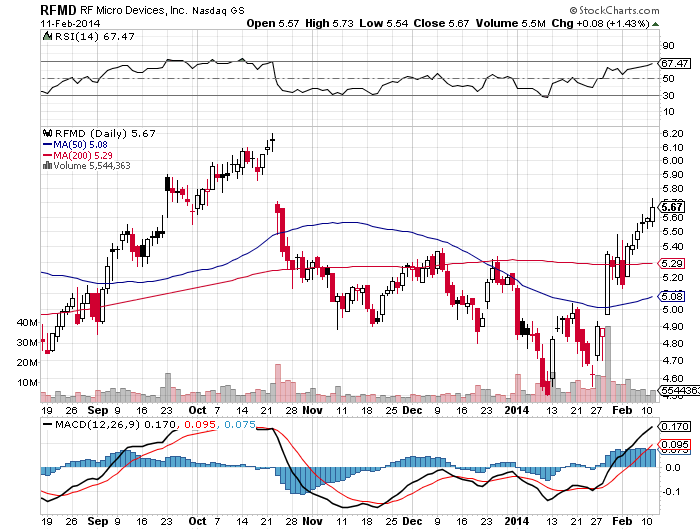The width and height of the screenshot is (700, 530).
Task: Click the Nov label on the price chart date axis
Action: [312, 410]
